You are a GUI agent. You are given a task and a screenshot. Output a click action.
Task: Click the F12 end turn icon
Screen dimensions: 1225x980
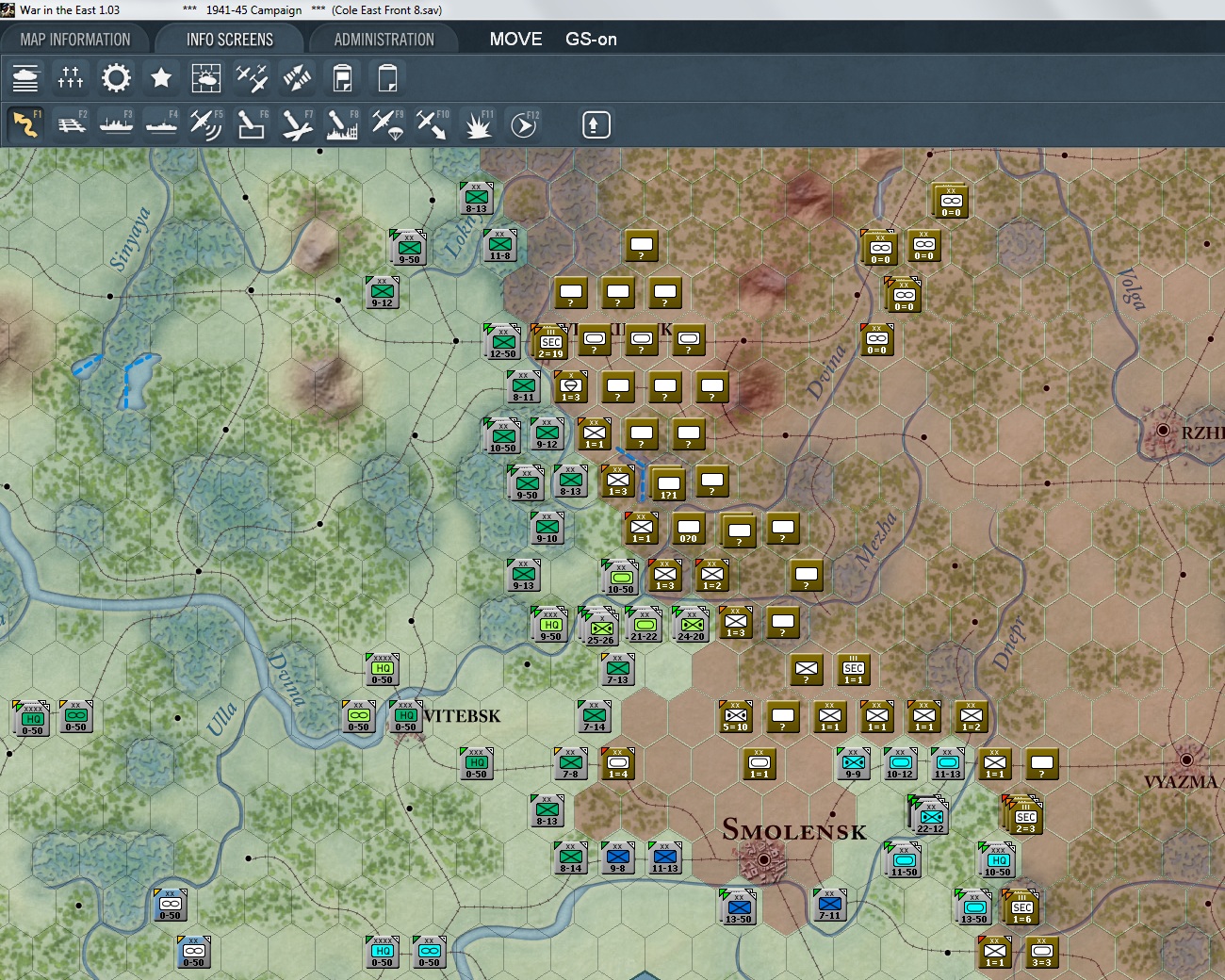coord(523,124)
